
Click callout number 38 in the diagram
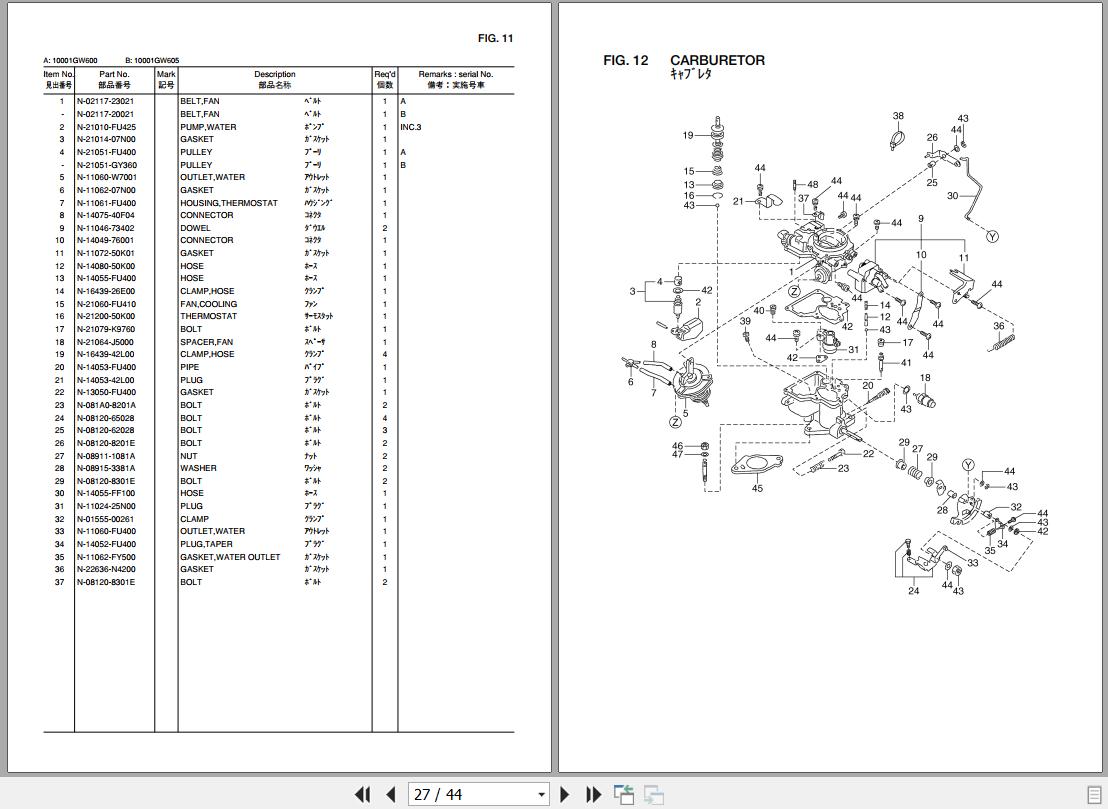pyautogui.click(x=898, y=116)
